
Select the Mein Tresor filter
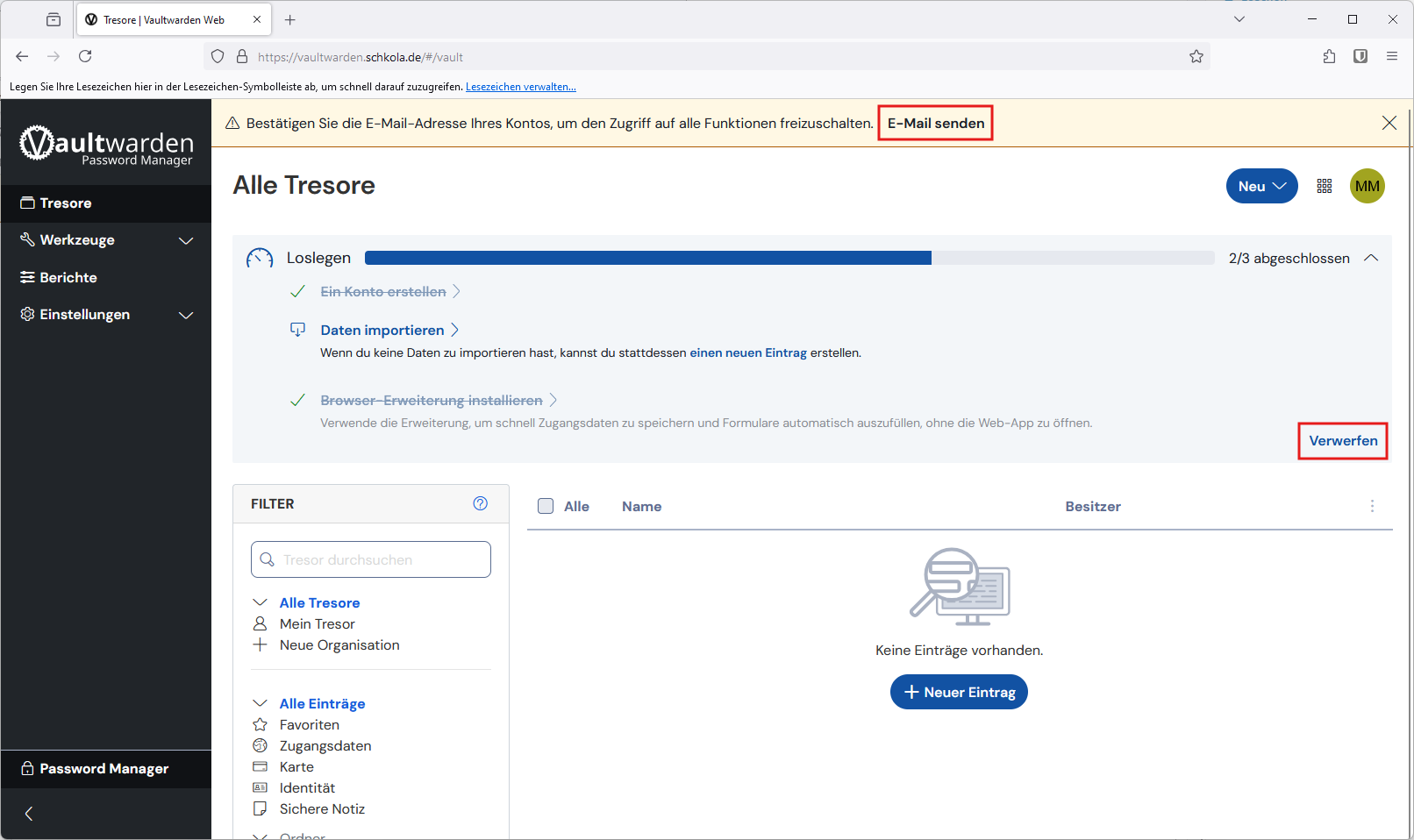[x=318, y=624]
